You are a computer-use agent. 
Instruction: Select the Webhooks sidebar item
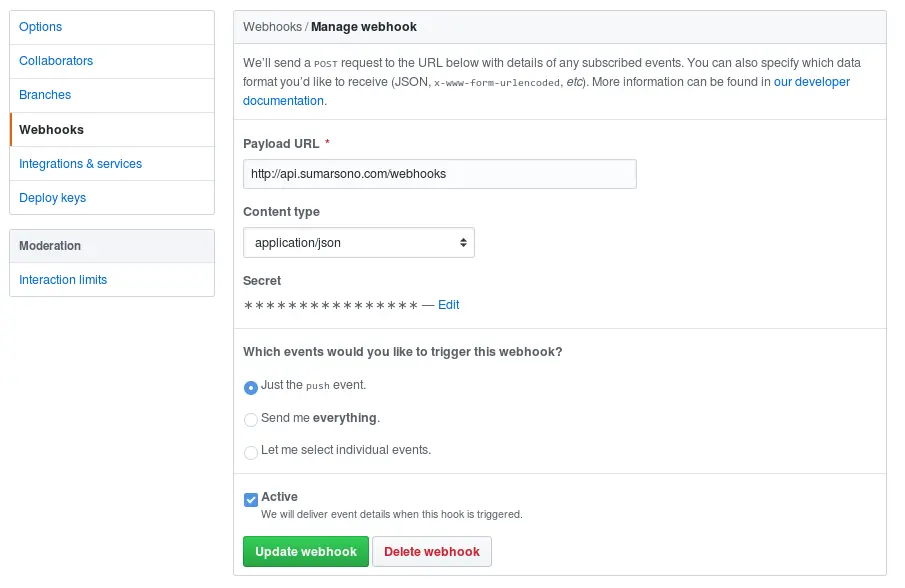(49, 129)
